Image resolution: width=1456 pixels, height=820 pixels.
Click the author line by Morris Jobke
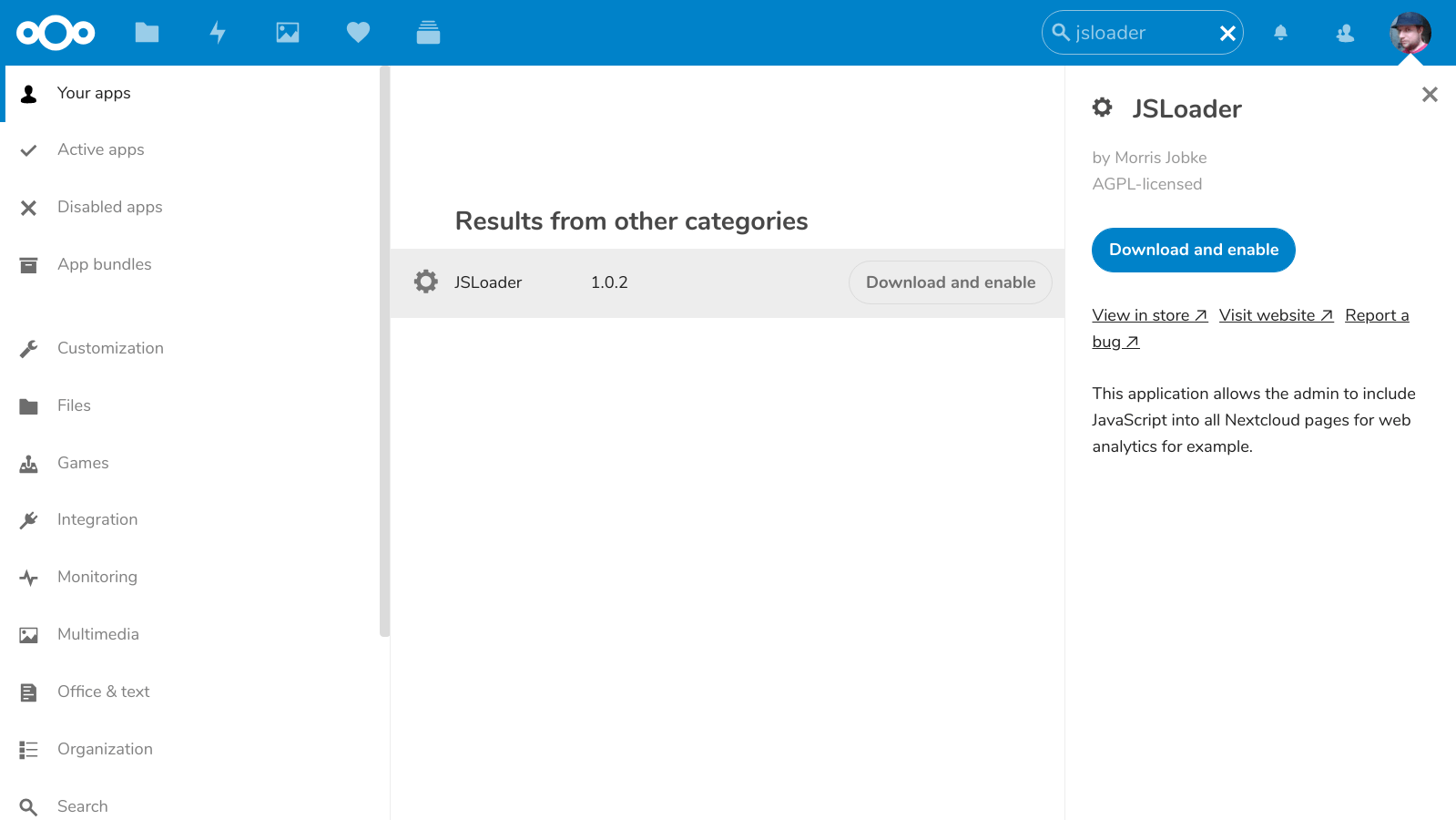1150,158
